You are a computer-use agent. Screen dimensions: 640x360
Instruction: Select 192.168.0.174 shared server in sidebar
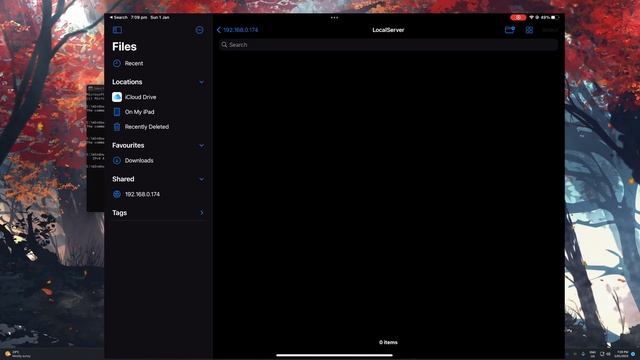(x=136, y=194)
